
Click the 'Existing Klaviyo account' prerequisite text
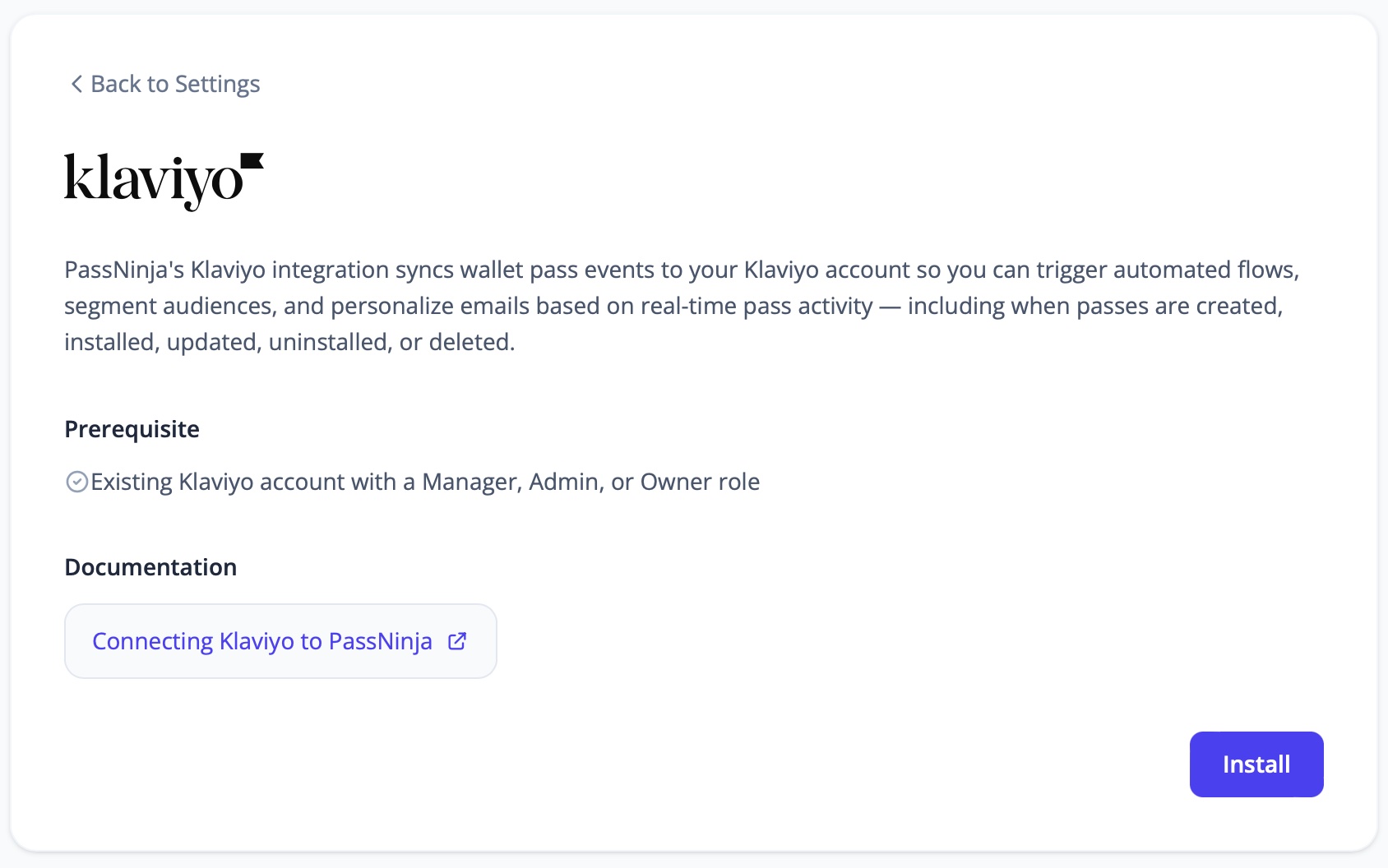tap(425, 482)
